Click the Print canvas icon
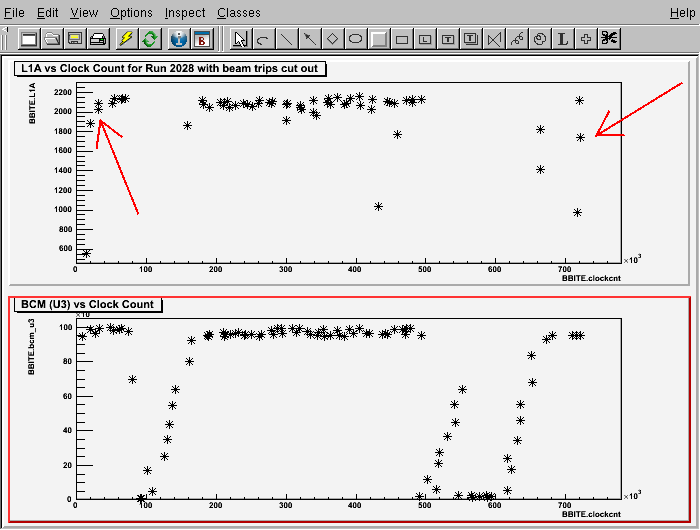This screenshot has height=530, width=700. click(98, 39)
